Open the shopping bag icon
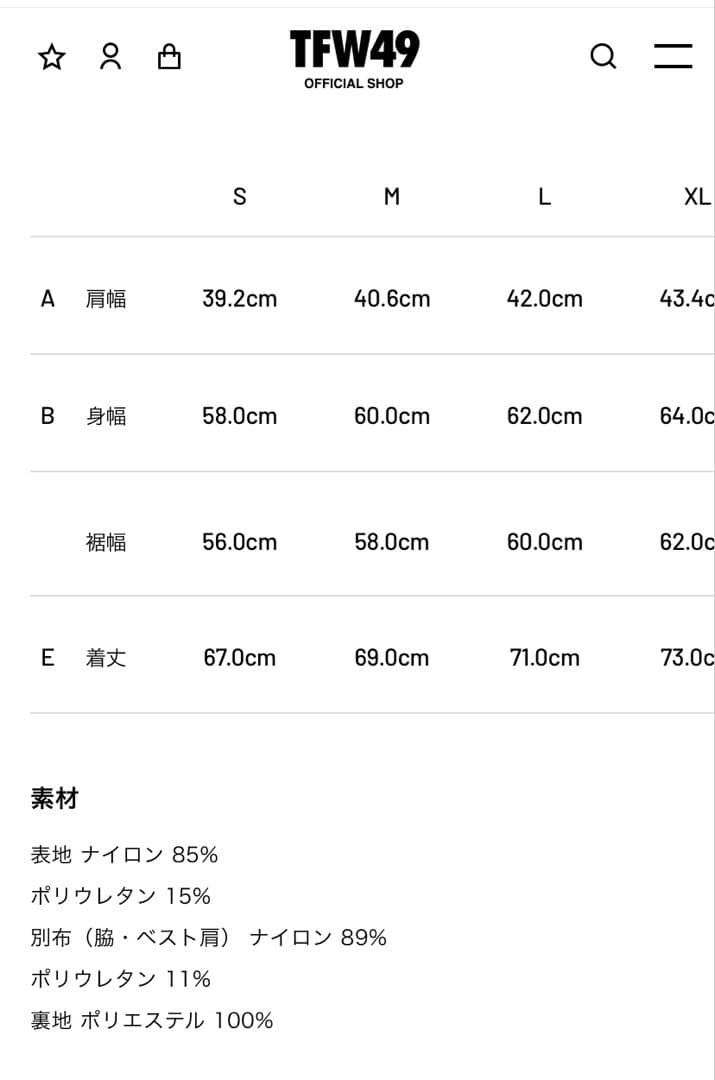The image size is (715, 1080). coord(170,57)
